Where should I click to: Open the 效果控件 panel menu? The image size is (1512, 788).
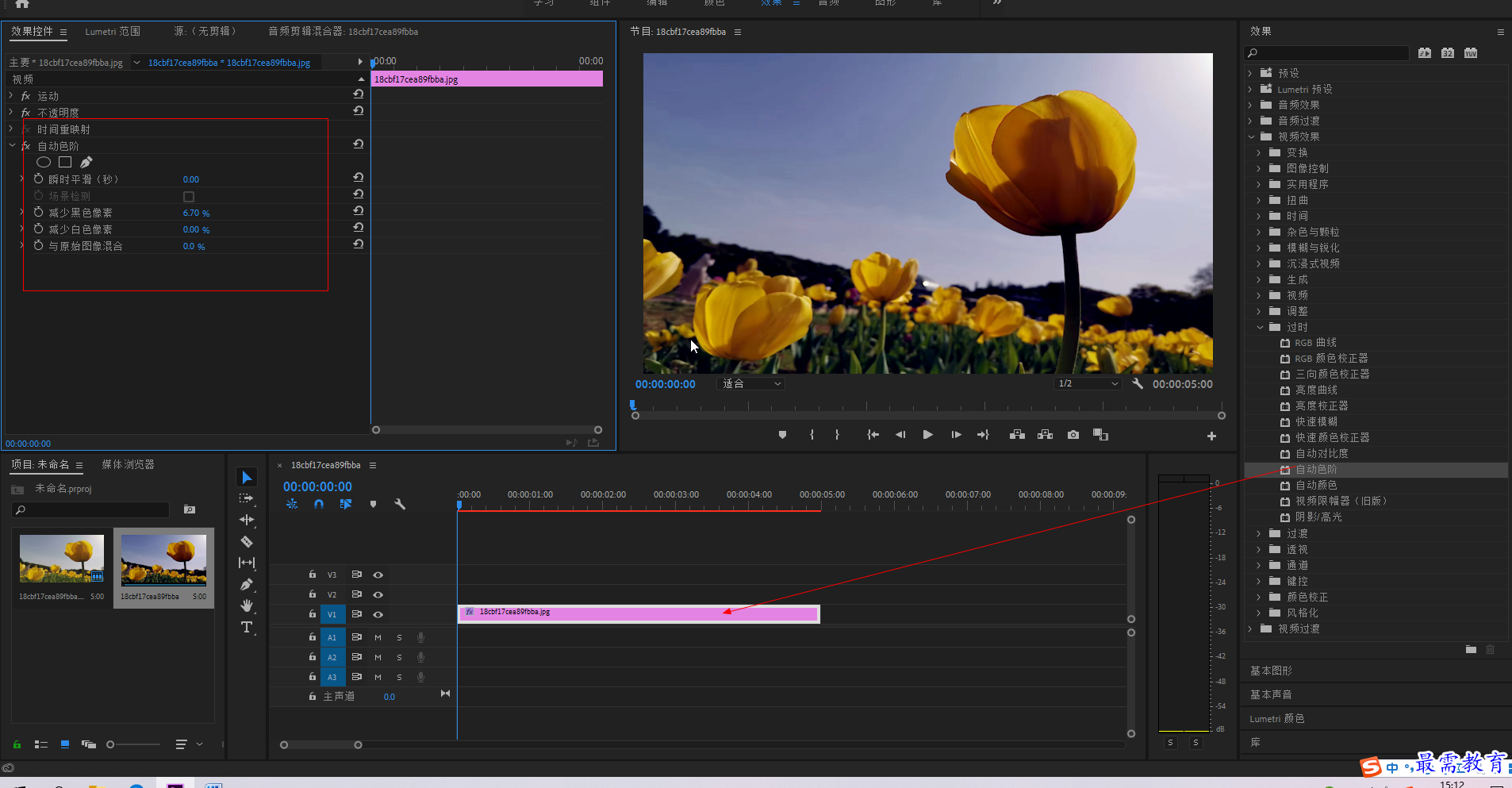pyautogui.click(x=63, y=33)
